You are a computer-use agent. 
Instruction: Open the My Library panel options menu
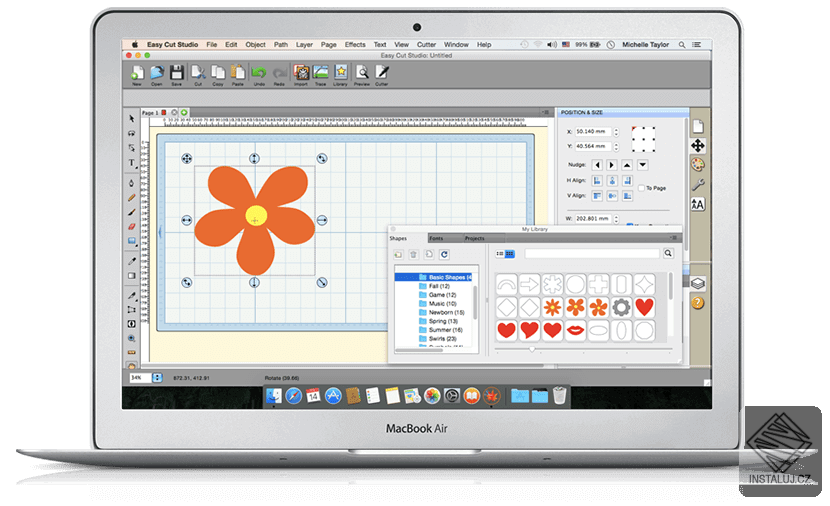[x=673, y=238]
